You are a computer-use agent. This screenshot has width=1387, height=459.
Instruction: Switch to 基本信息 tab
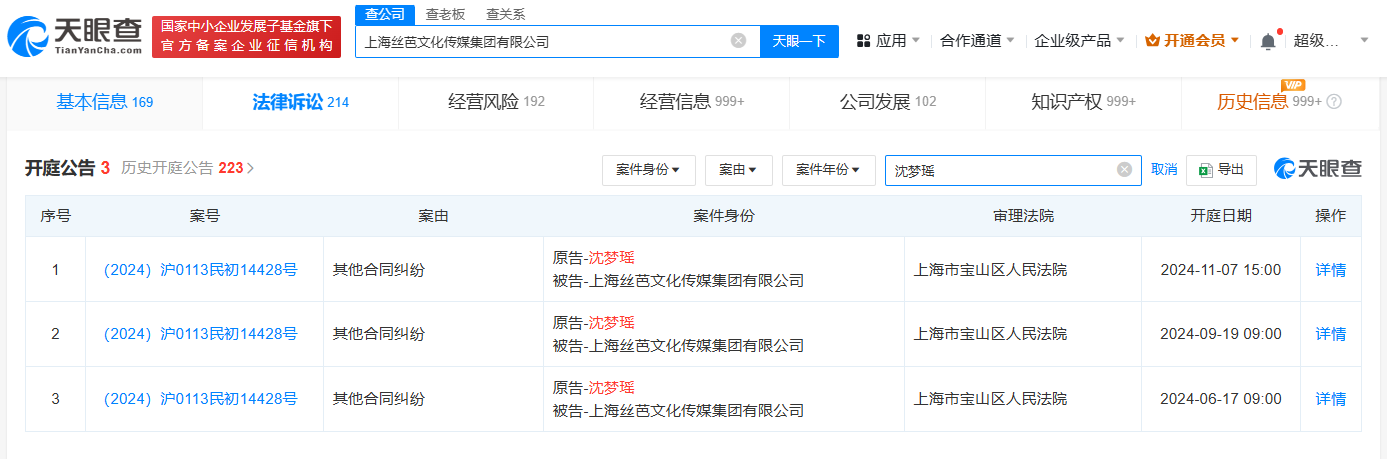(104, 102)
